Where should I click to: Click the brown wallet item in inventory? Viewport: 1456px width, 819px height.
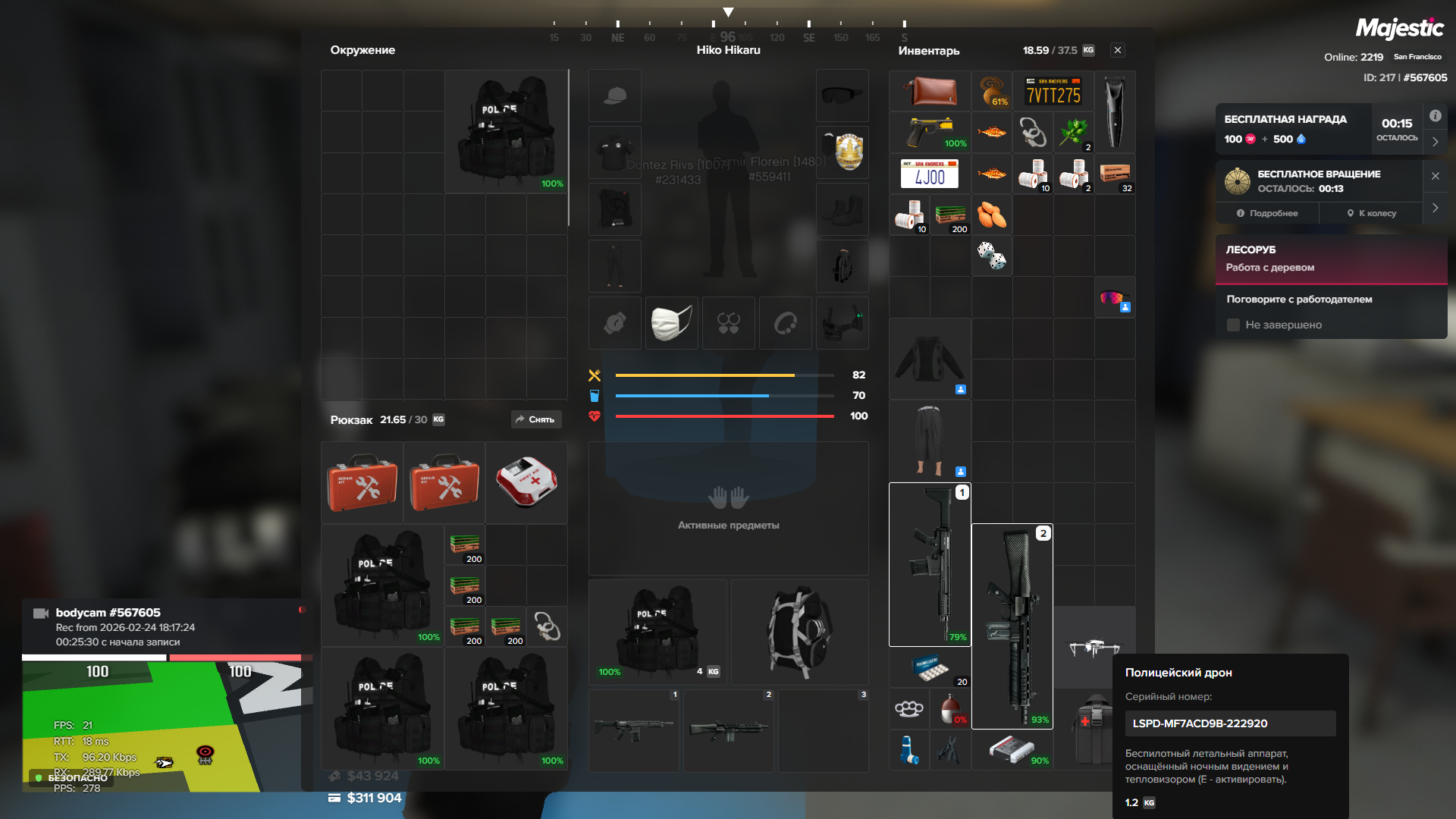(929, 91)
